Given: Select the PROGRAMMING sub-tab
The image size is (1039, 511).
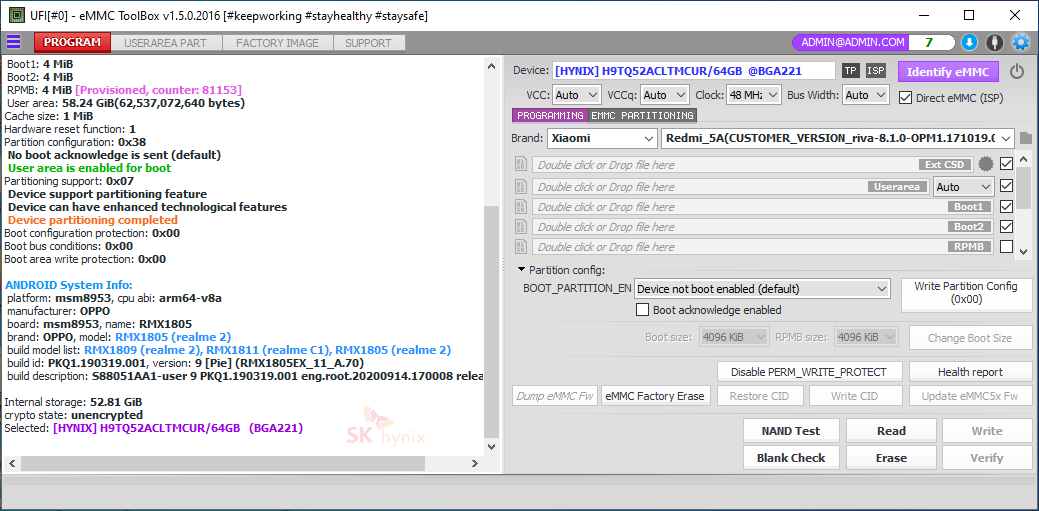Looking at the screenshot, I should point(550,115).
